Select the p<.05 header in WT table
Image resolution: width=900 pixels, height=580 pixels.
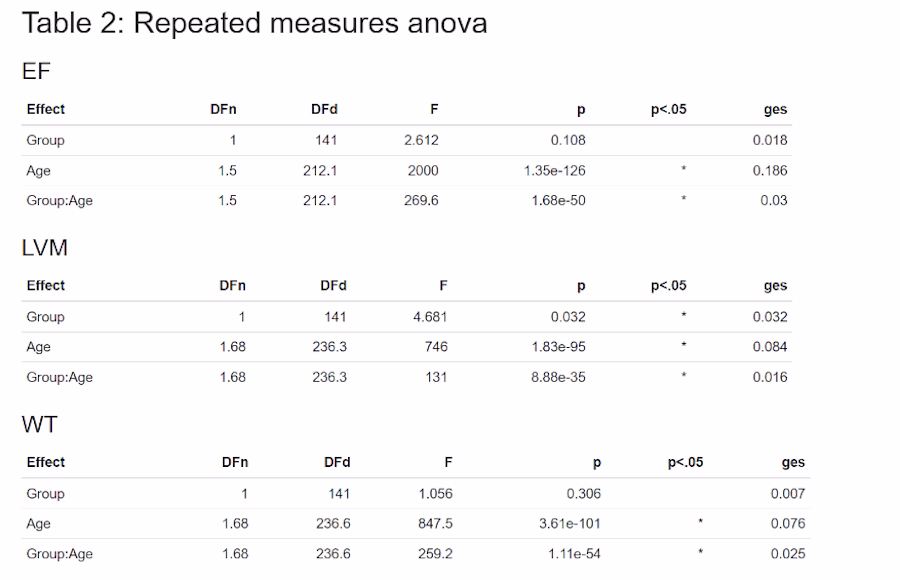point(685,462)
